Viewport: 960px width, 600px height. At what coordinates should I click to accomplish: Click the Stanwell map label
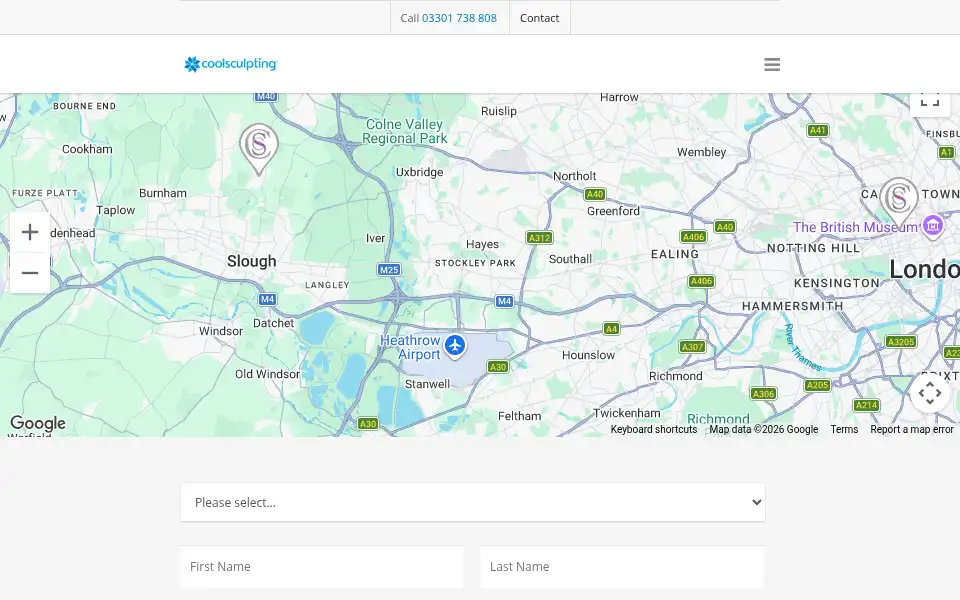[x=427, y=384]
